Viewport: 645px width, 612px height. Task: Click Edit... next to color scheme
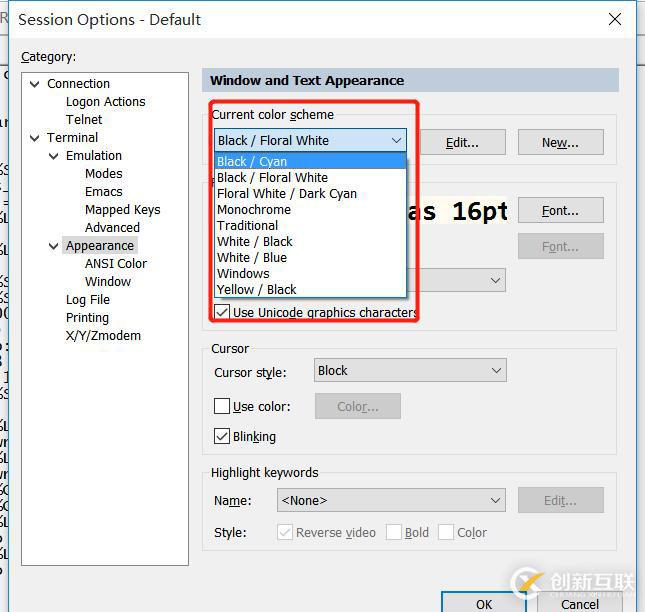(462, 142)
